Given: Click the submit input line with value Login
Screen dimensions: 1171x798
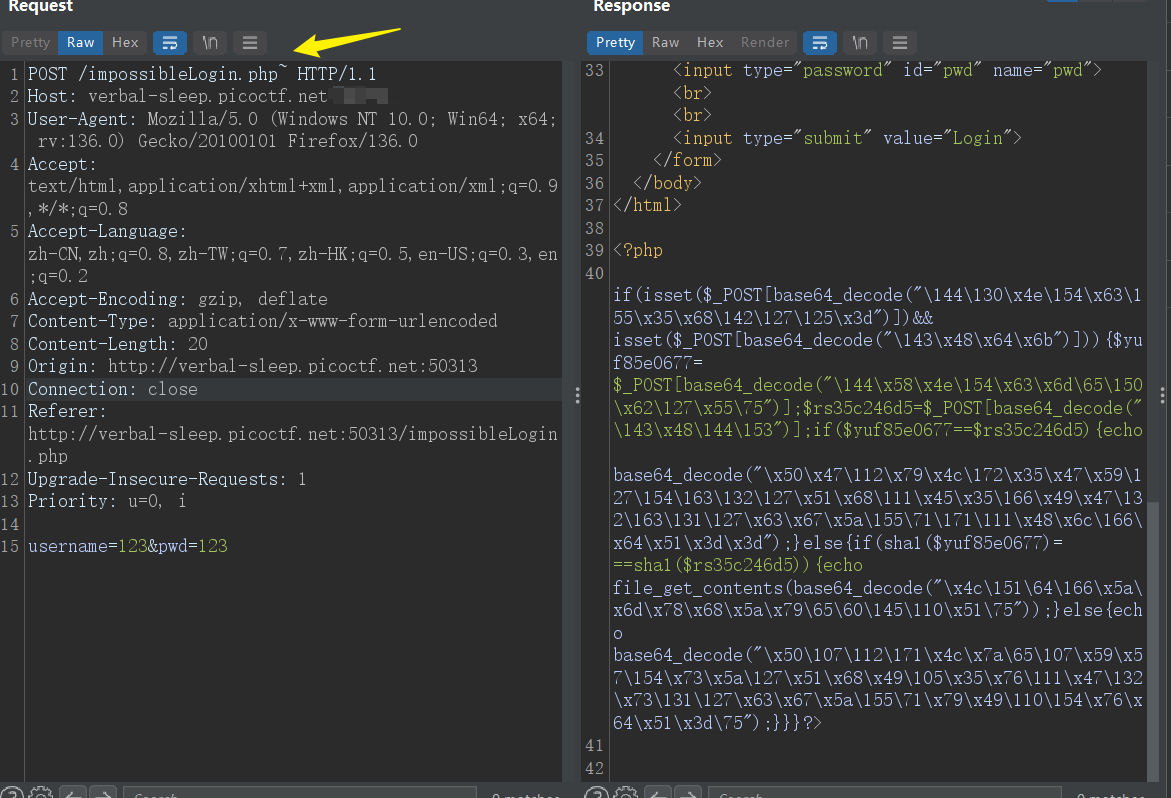Looking at the screenshot, I should click(847, 138).
